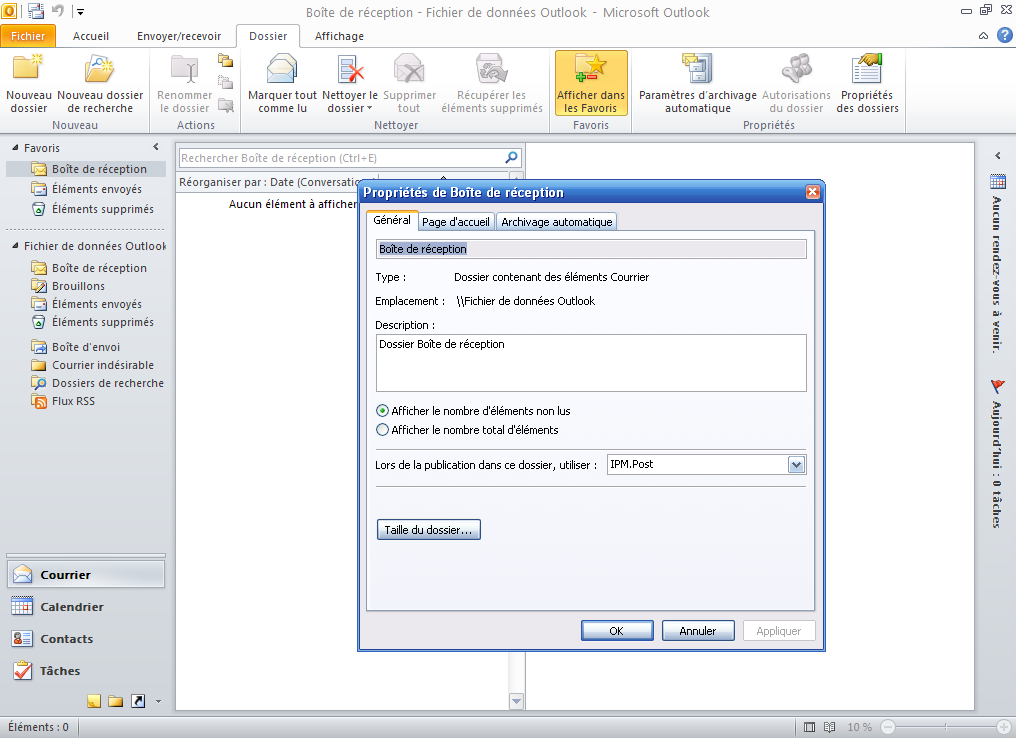Click message list scroll down arrow
This screenshot has height=738, width=1016.
(516, 700)
